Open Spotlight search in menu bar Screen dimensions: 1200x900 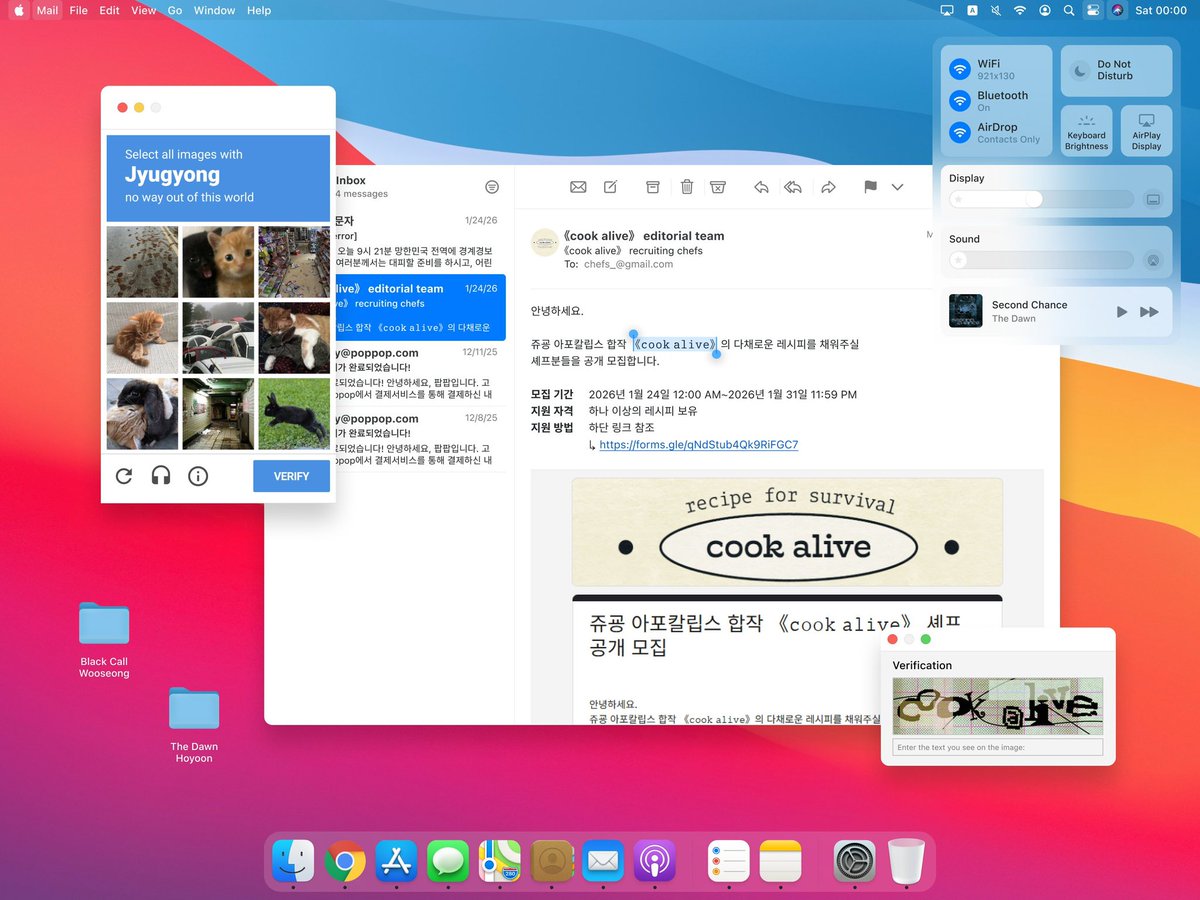pyautogui.click(x=1069, y=10)
